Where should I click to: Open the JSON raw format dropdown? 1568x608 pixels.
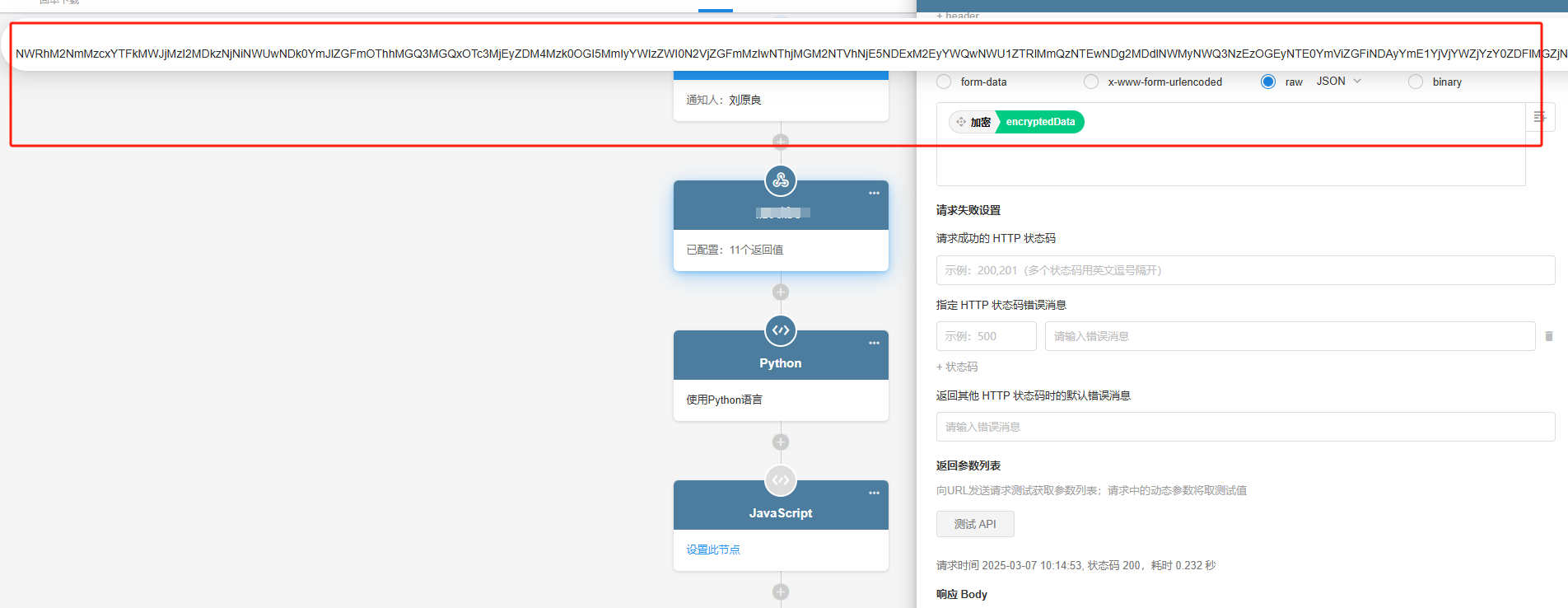click(1339, 81)
